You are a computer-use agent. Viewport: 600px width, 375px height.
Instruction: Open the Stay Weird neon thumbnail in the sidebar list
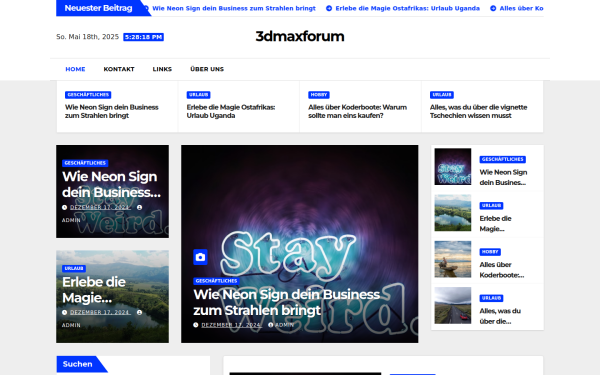click(x=453, y=166)
